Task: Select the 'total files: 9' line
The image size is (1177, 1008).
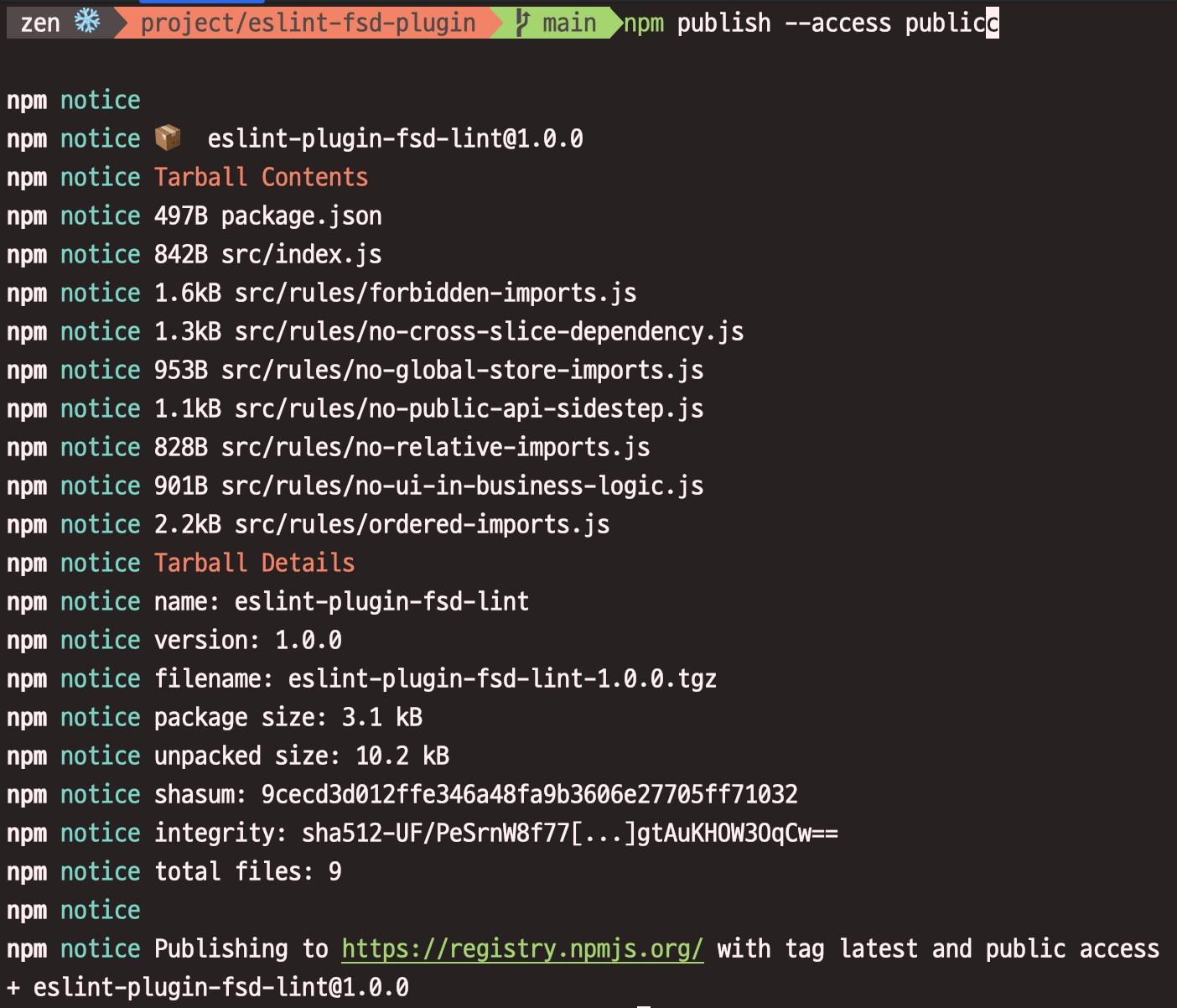Action: pos(248,871)
